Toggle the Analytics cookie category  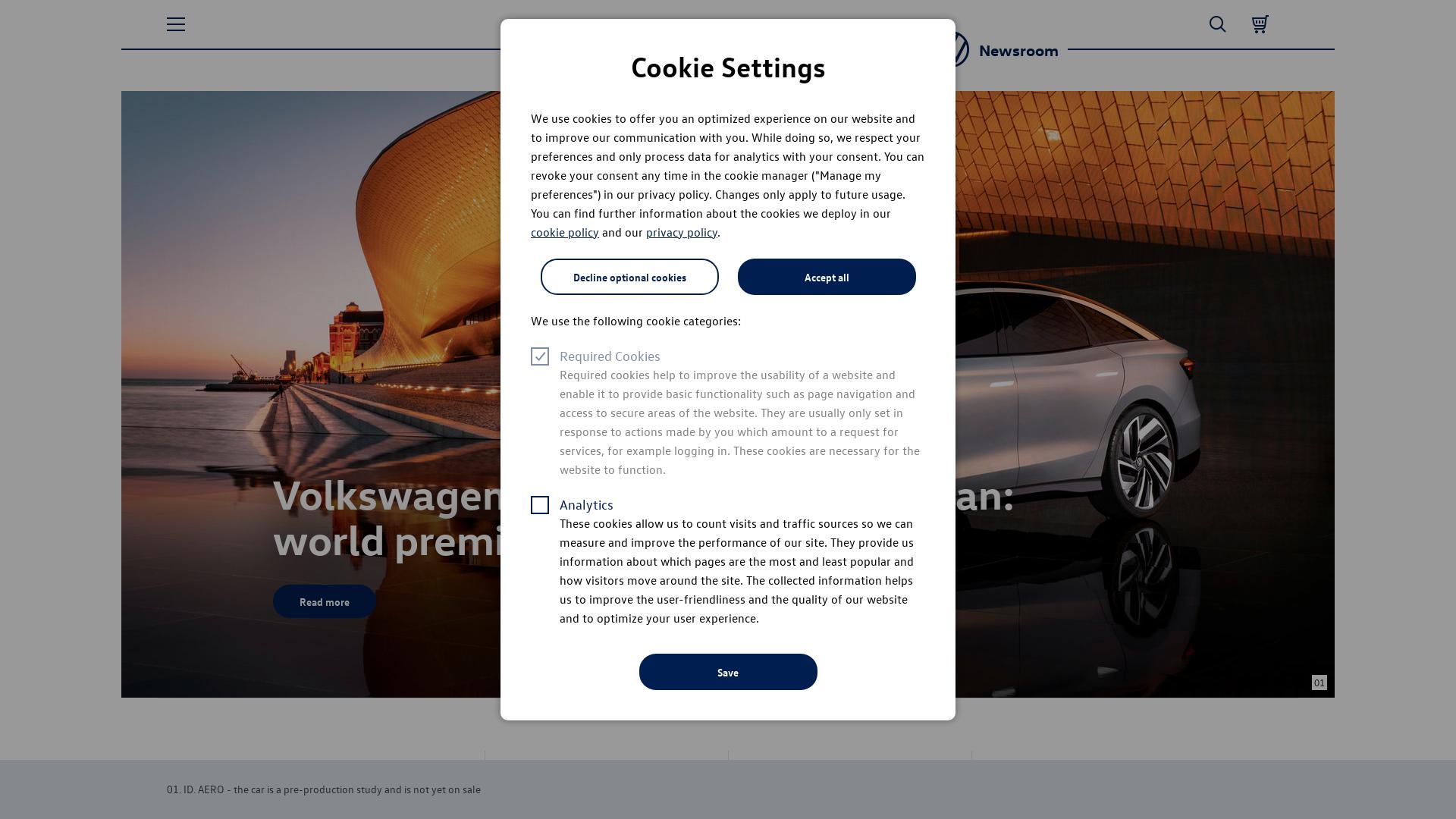540,505
